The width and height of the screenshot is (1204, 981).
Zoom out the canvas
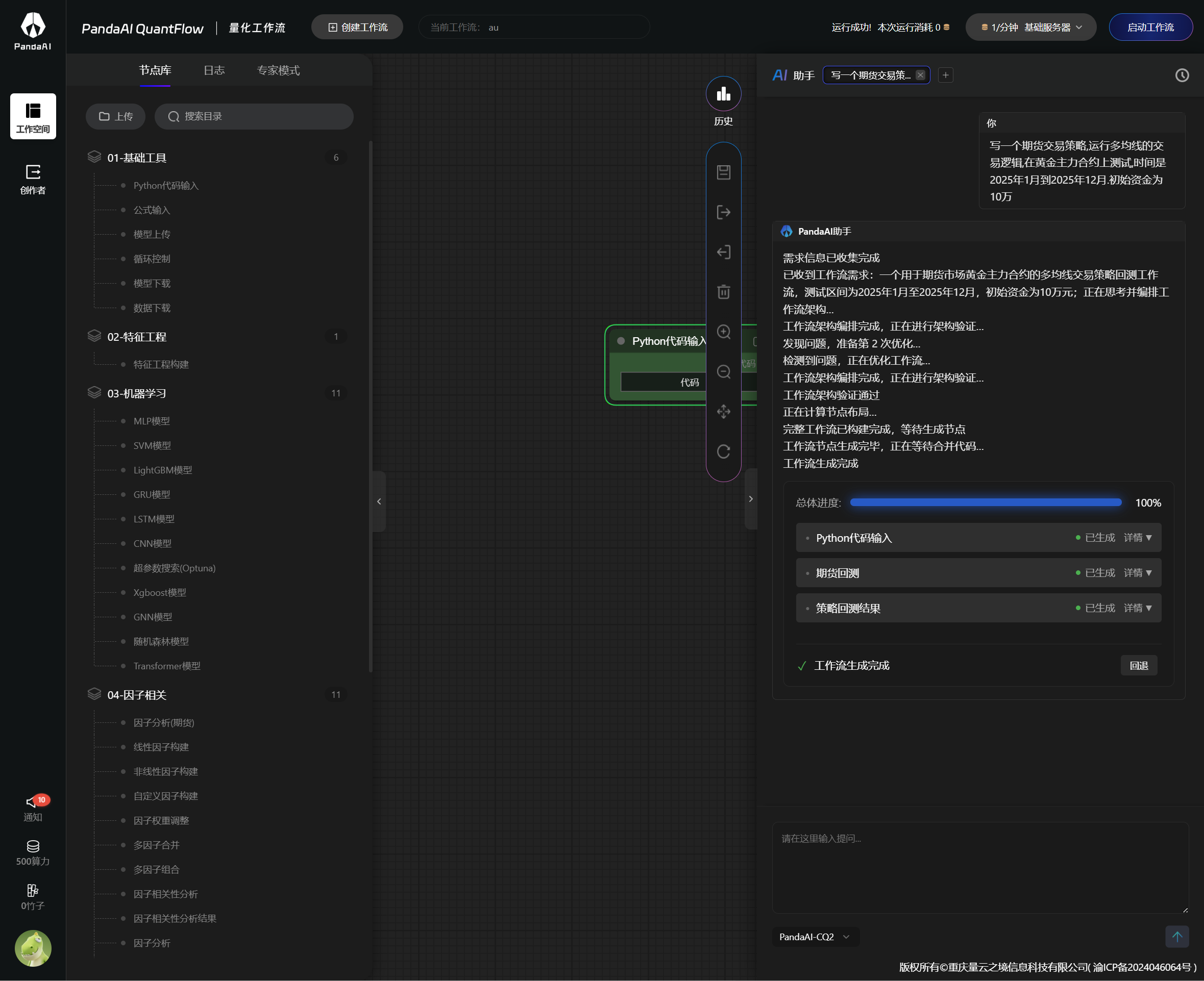point(724,372)
